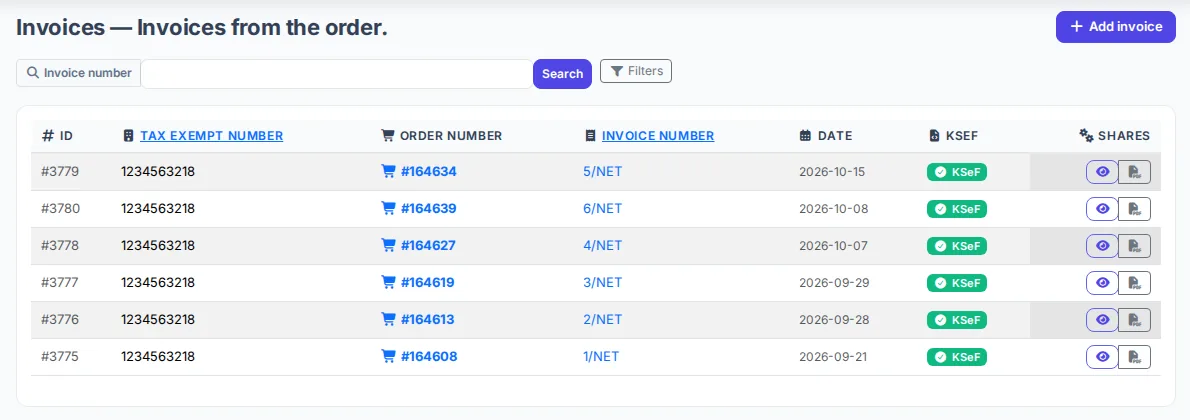Screen dimensions: 1190x420
Task: Open invoice 6/NET
Action: (603, 209)
